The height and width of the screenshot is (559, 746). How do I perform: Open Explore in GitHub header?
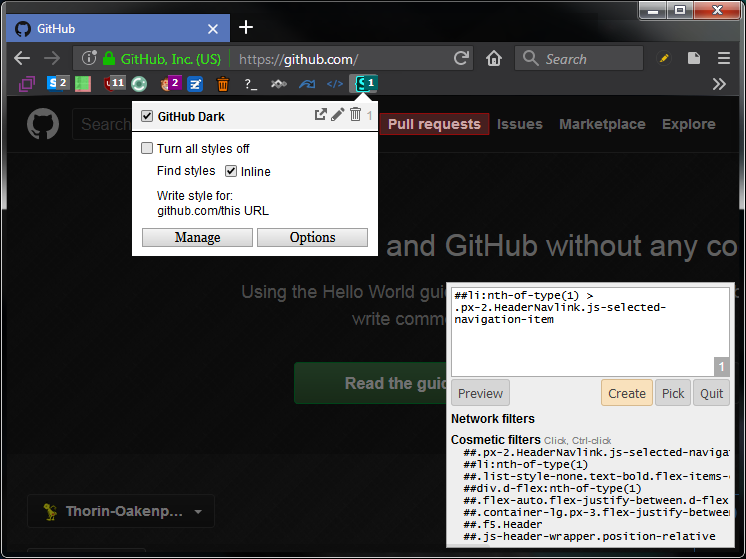(688, 124)
